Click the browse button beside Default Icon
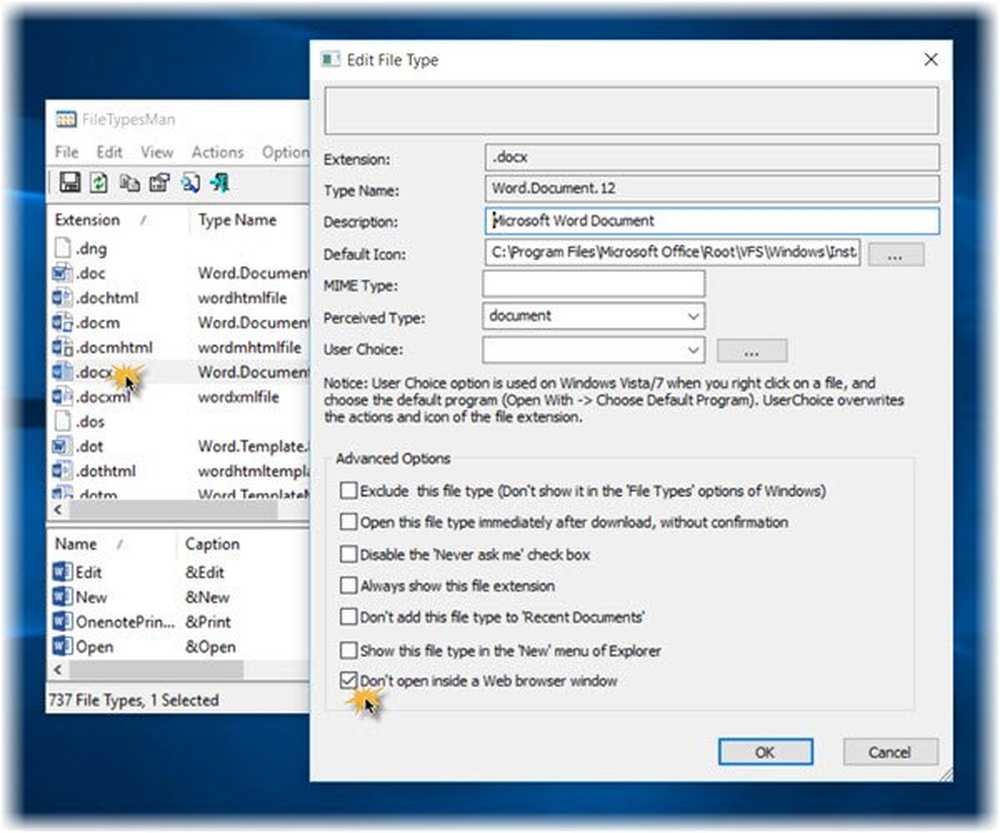 point(895,255)
